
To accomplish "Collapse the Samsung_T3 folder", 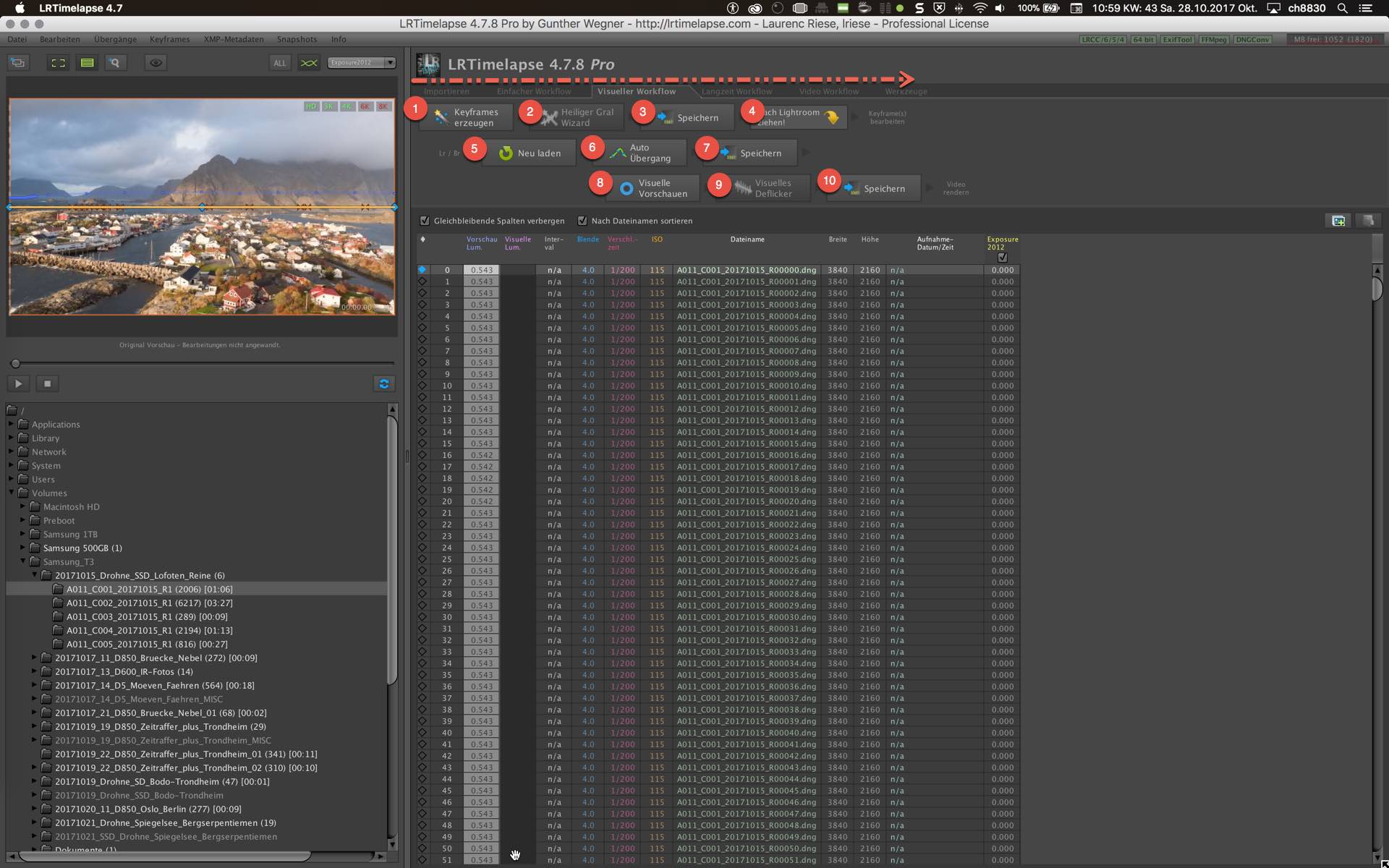I will (23, 561).
